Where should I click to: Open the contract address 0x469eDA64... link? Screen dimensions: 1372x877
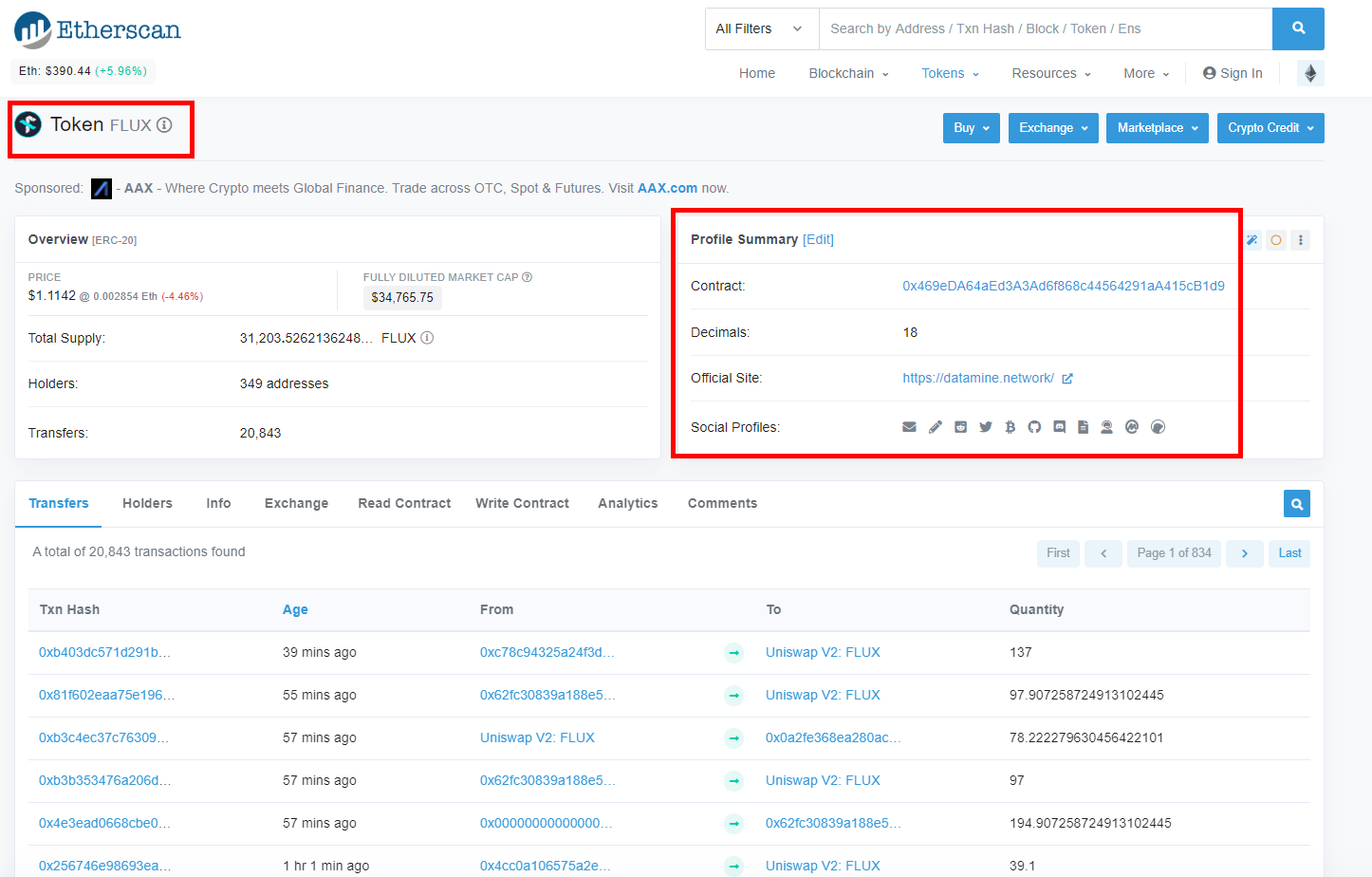coord(1064,286)
